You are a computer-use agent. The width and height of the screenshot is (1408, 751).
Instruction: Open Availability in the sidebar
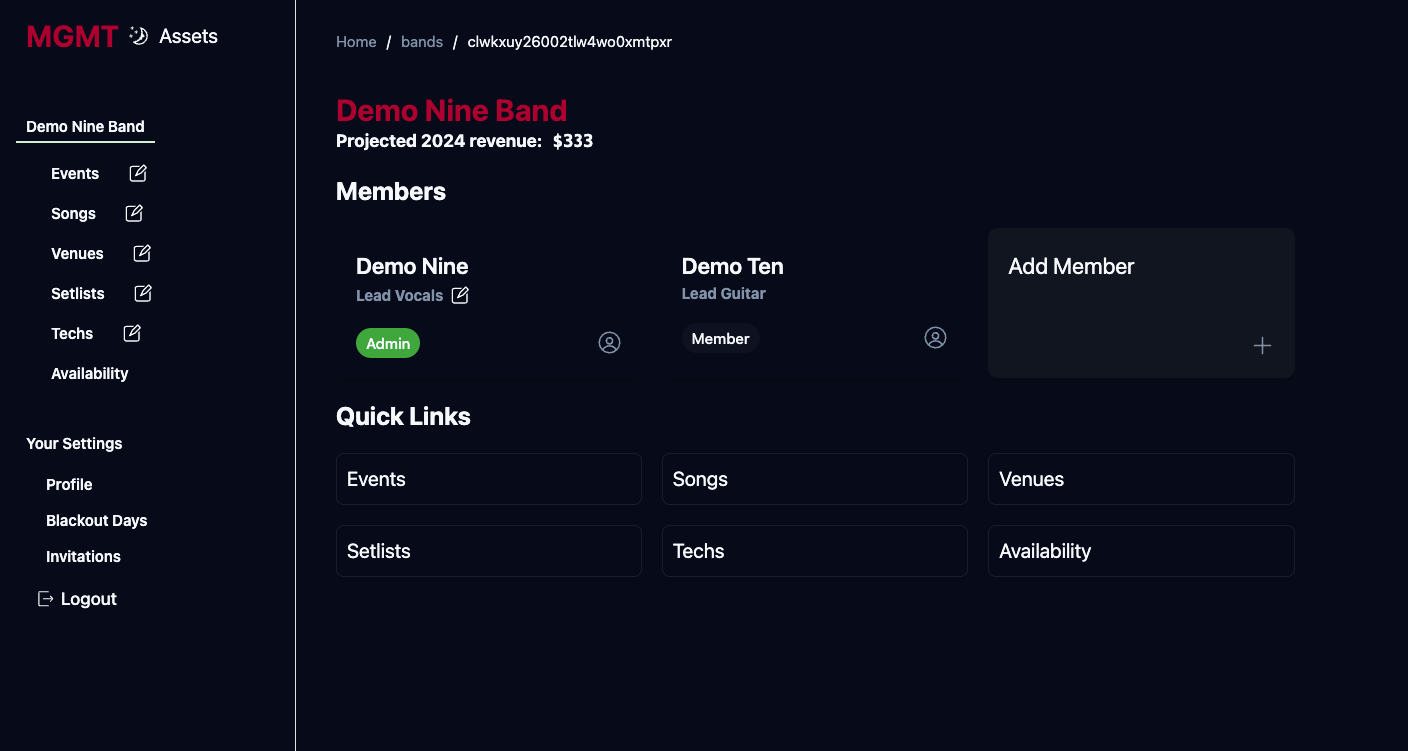click(x=90, y=374)
